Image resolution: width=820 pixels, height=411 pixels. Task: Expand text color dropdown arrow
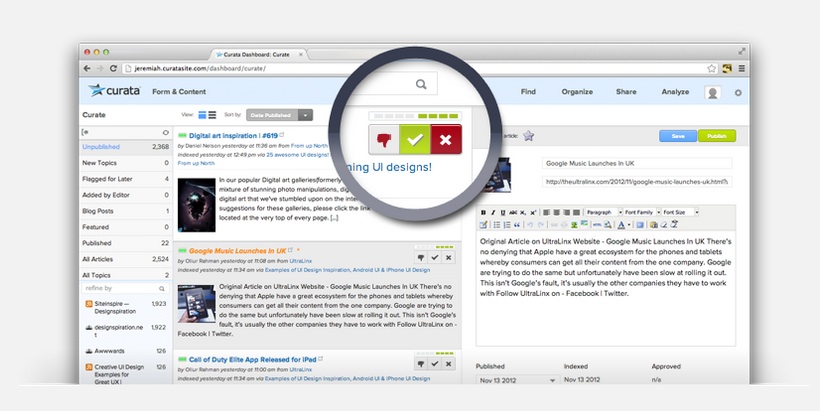[x=629, y=225]
